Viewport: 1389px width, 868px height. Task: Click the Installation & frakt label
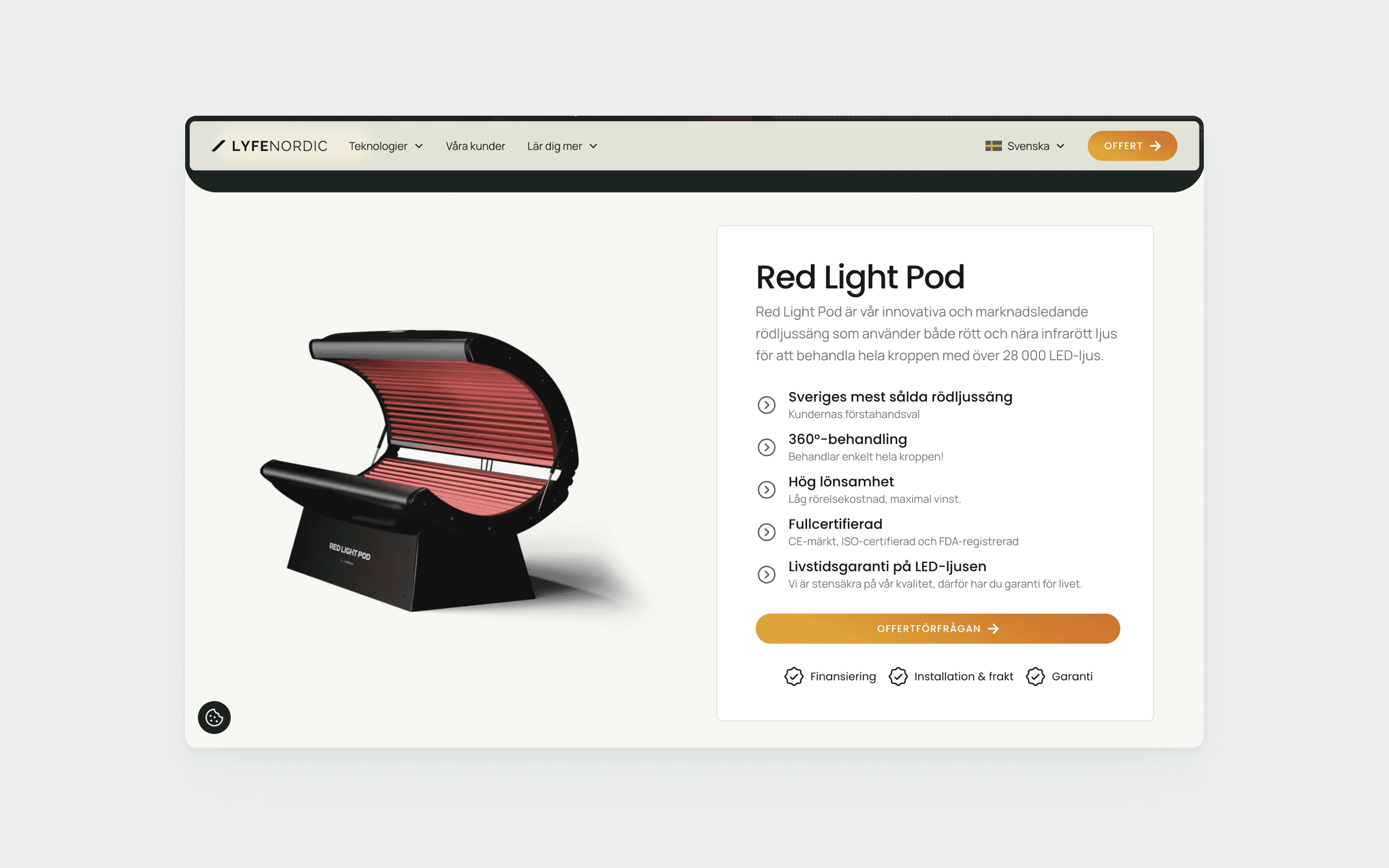(x=963, y=676)
